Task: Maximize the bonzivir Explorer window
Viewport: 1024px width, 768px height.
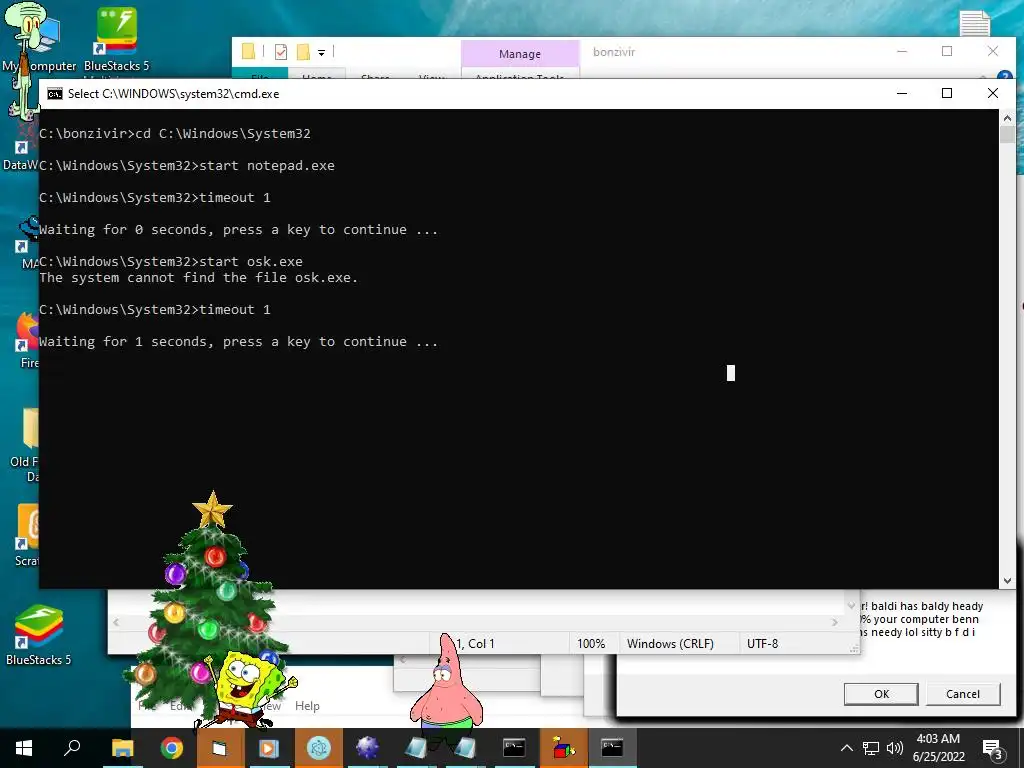Action: [x=947, y=52]
